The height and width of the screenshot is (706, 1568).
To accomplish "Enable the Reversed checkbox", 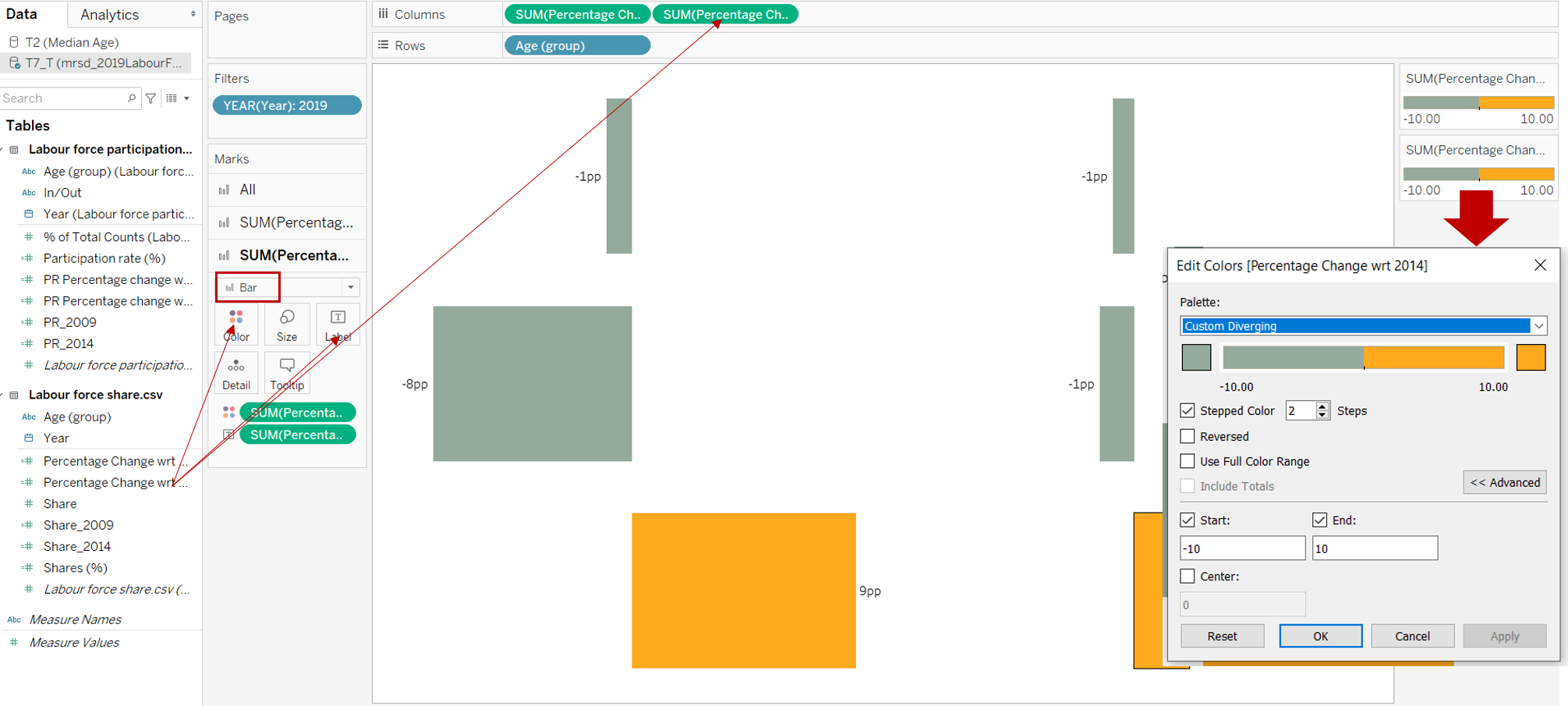I will (x=1188, y=436).
